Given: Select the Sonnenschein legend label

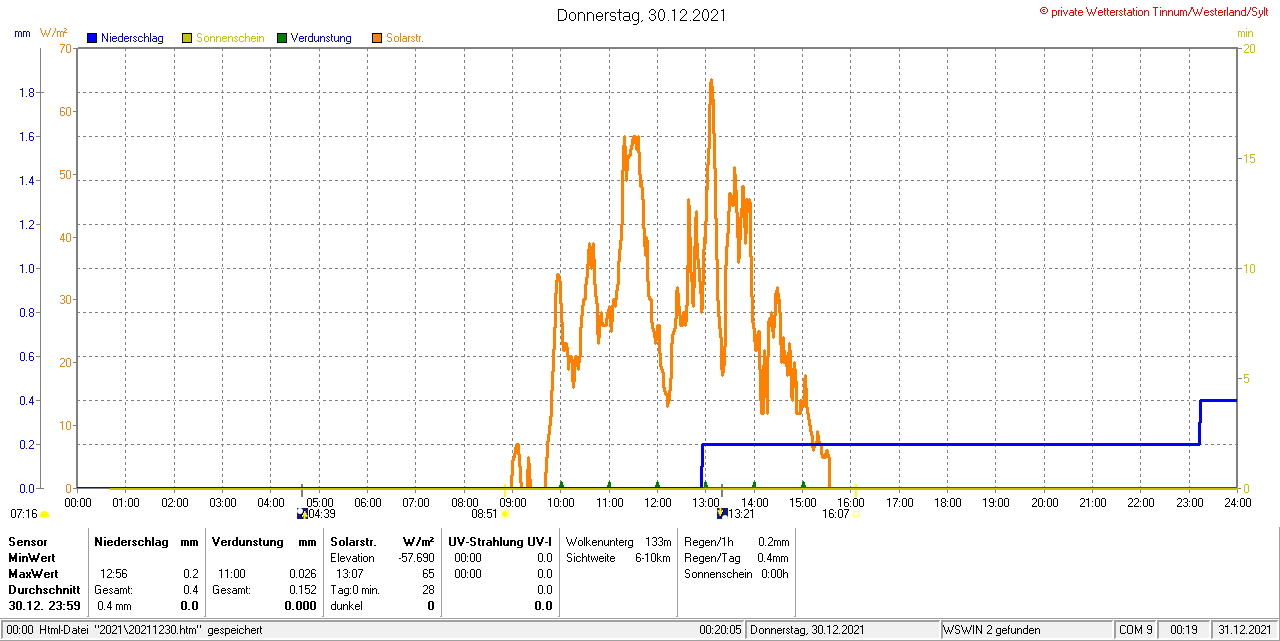Looking at the screenshot, I should 230,38.
